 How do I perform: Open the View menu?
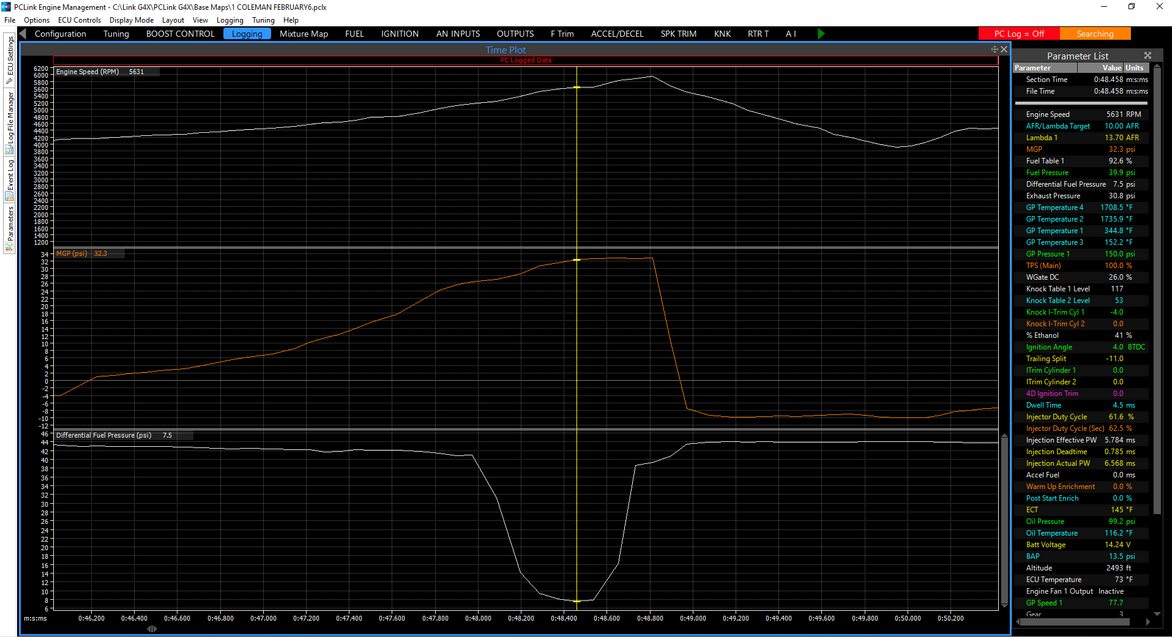coord(200,20)
